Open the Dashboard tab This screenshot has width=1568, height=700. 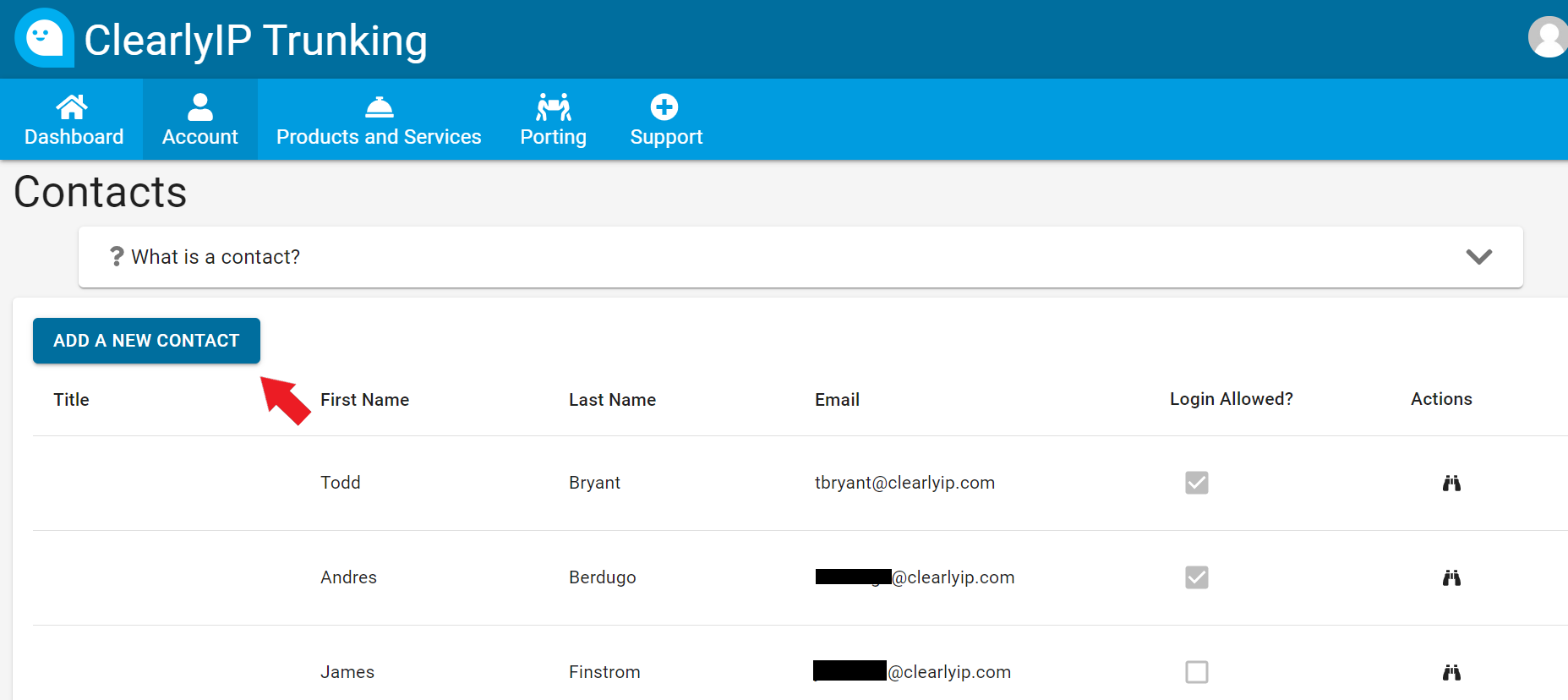74,119
